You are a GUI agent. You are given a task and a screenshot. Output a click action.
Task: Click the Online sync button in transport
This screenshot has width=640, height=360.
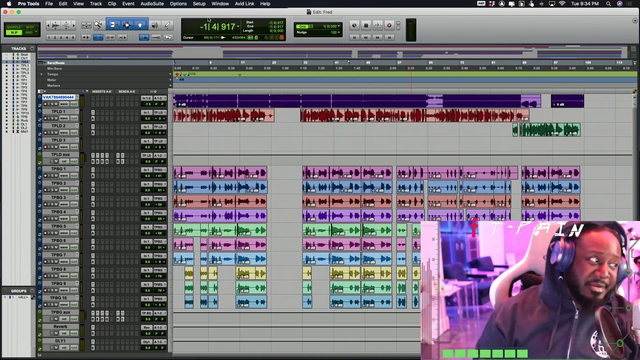tap(354, 25)
